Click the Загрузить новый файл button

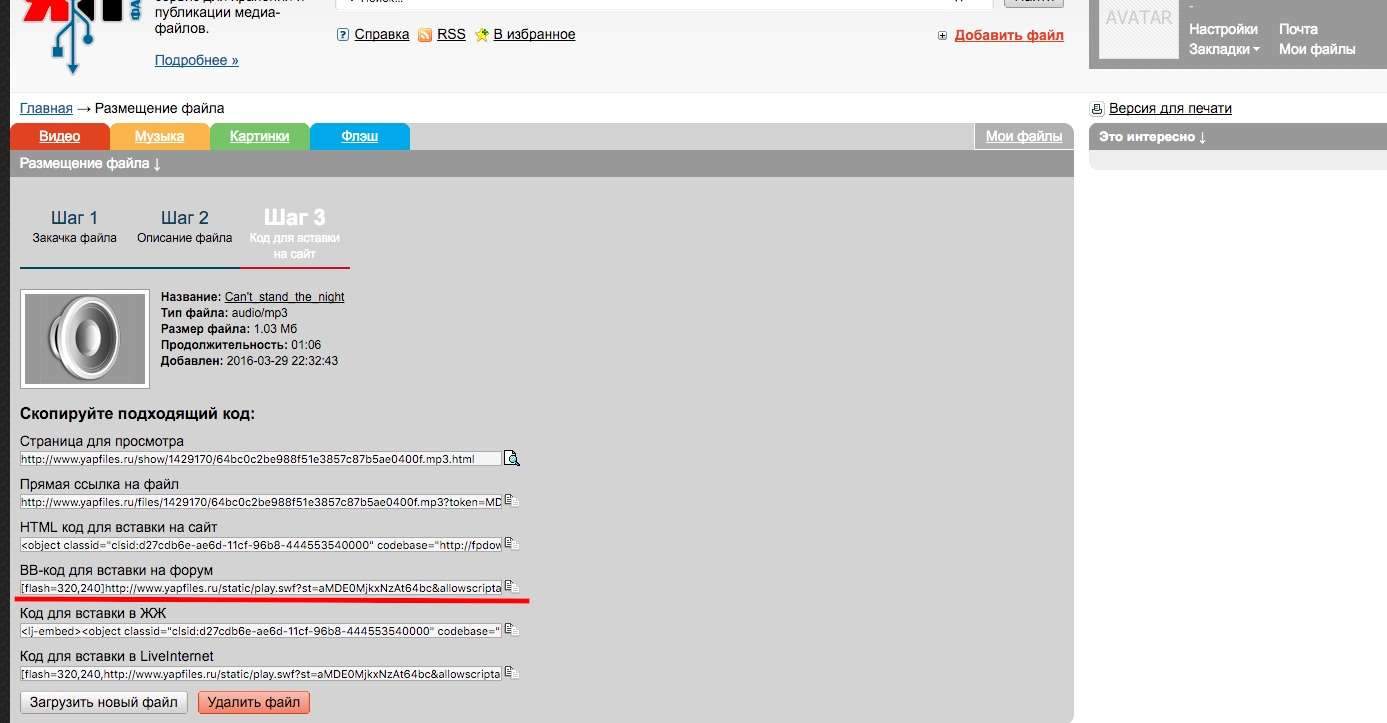pyautogui.click(x=104, y=702)
